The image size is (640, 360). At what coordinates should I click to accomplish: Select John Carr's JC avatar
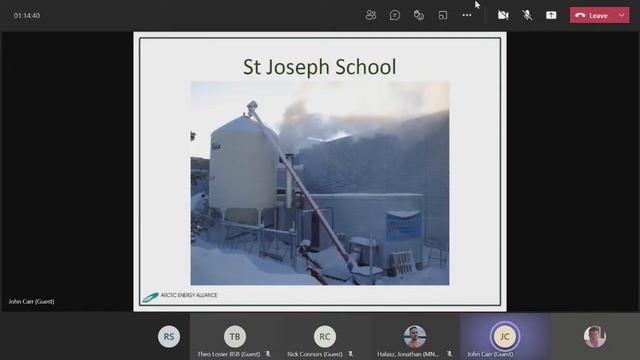coord(505,337)
